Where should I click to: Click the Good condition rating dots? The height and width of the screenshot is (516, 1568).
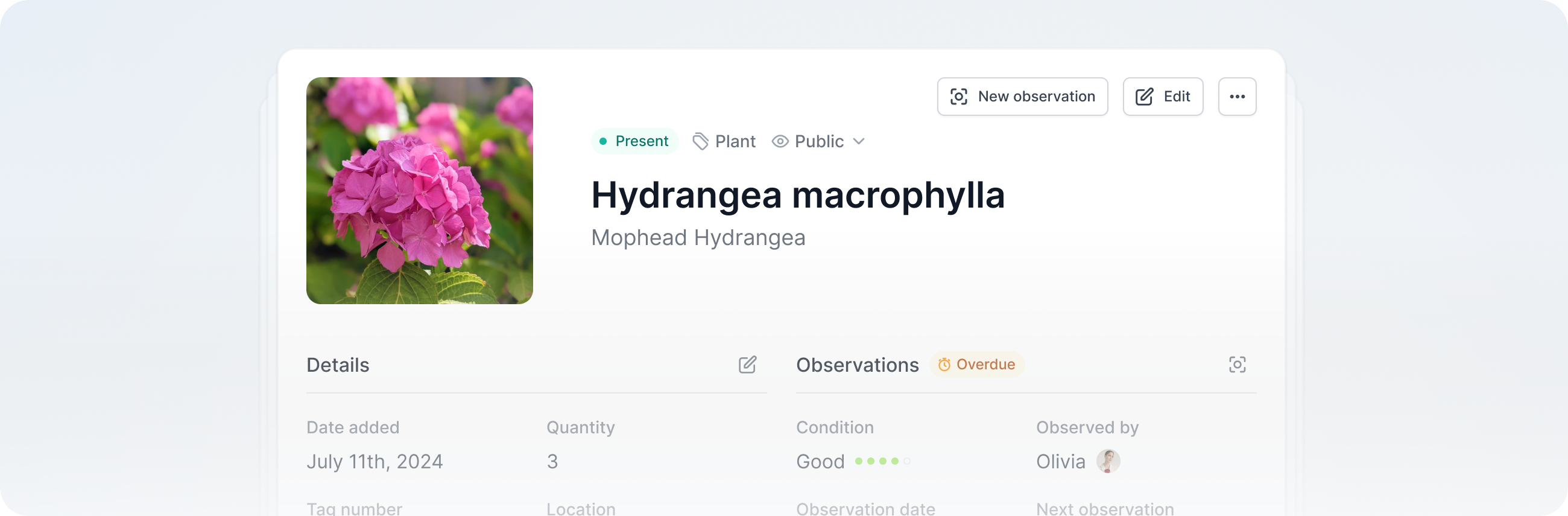coord(883,461)
